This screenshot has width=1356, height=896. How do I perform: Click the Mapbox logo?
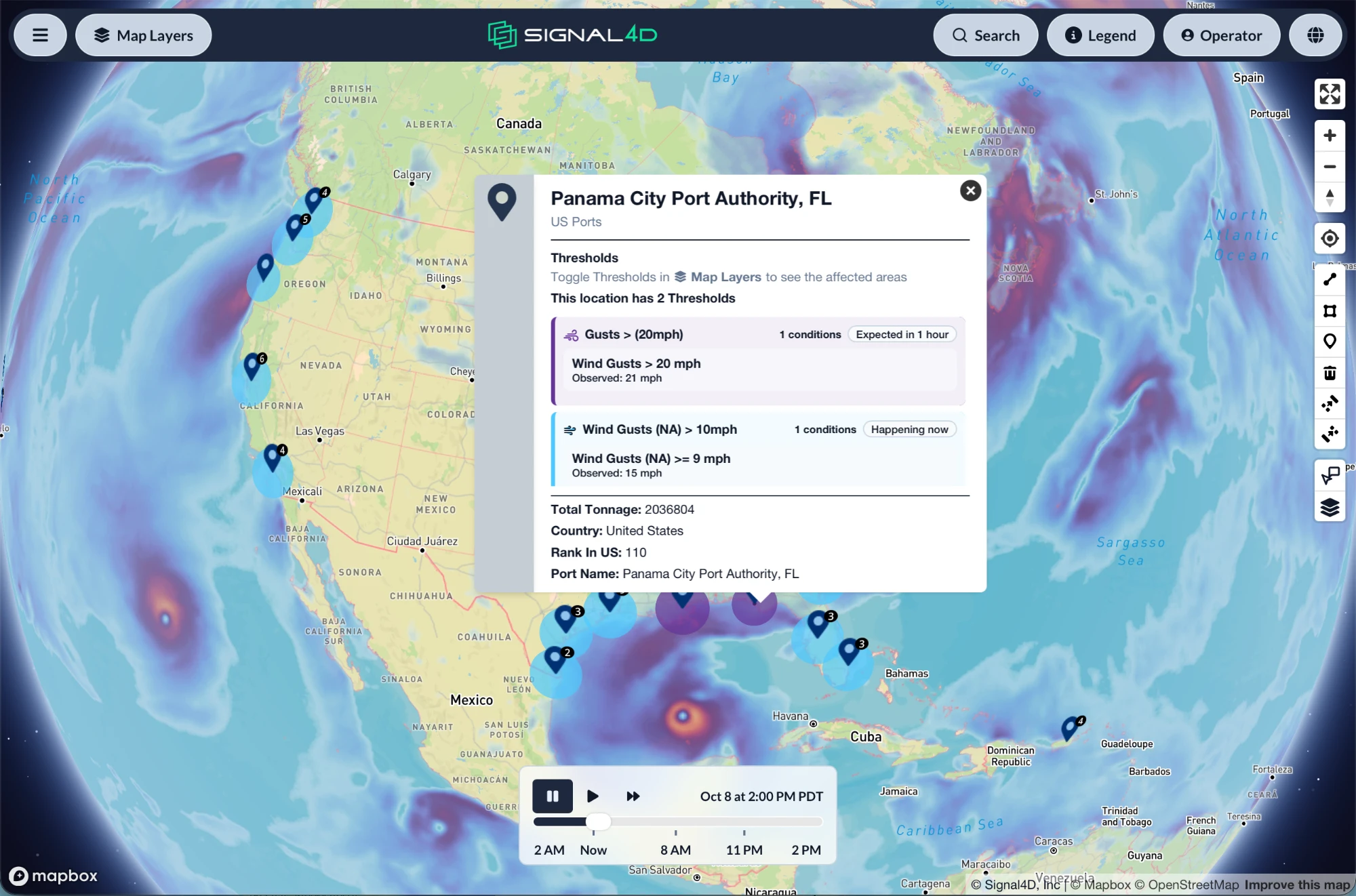click(53, 876)
